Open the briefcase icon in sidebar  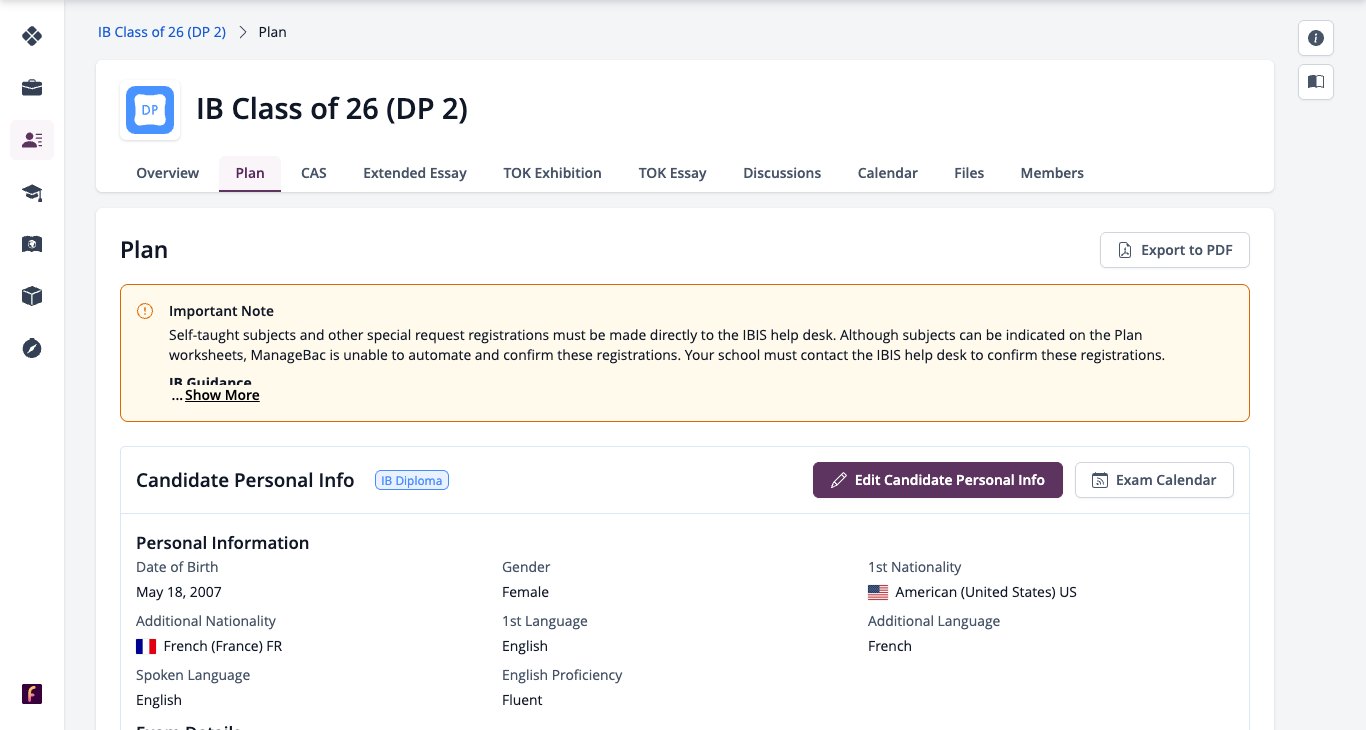tap(32, 88)
